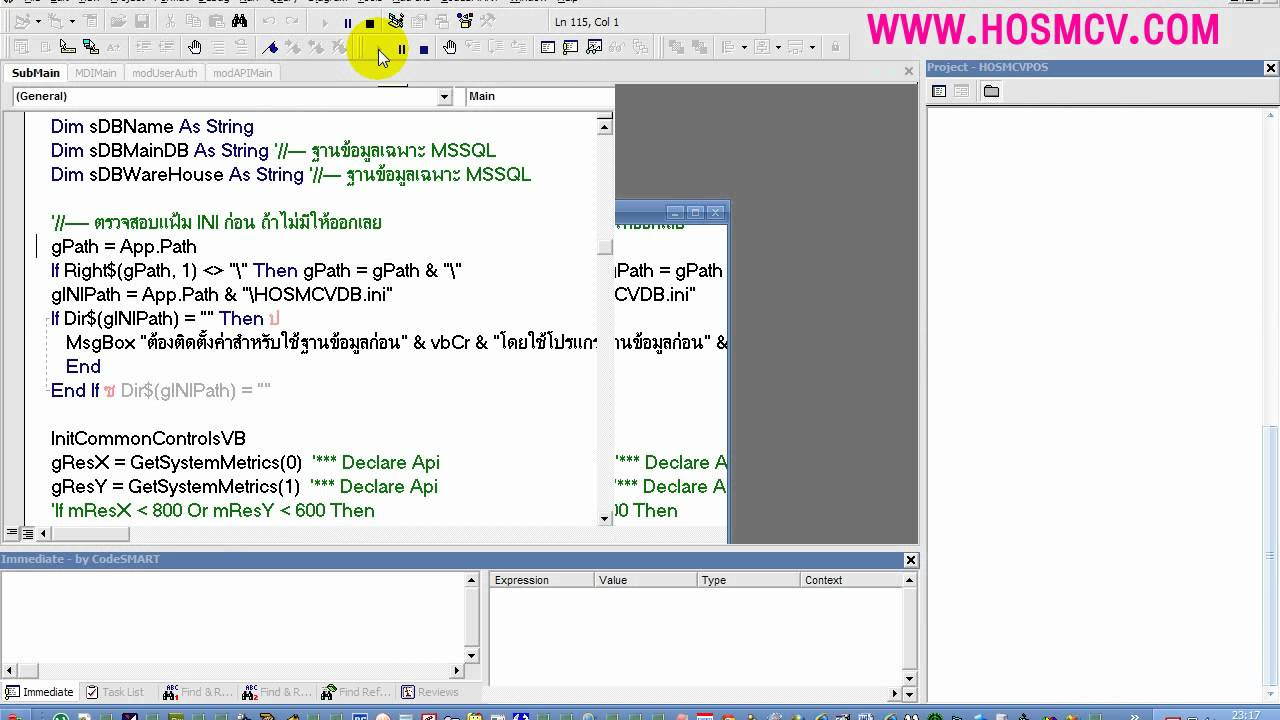Close the Project HOSMCVPOS panel

pos(1271,68)
